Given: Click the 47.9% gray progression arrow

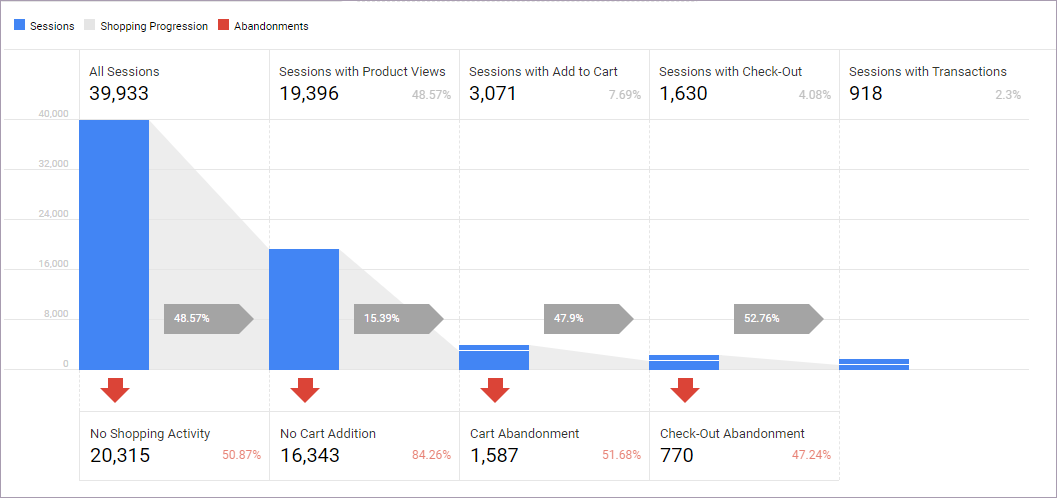Looking at the screenshot, I should tap(587, 318).
